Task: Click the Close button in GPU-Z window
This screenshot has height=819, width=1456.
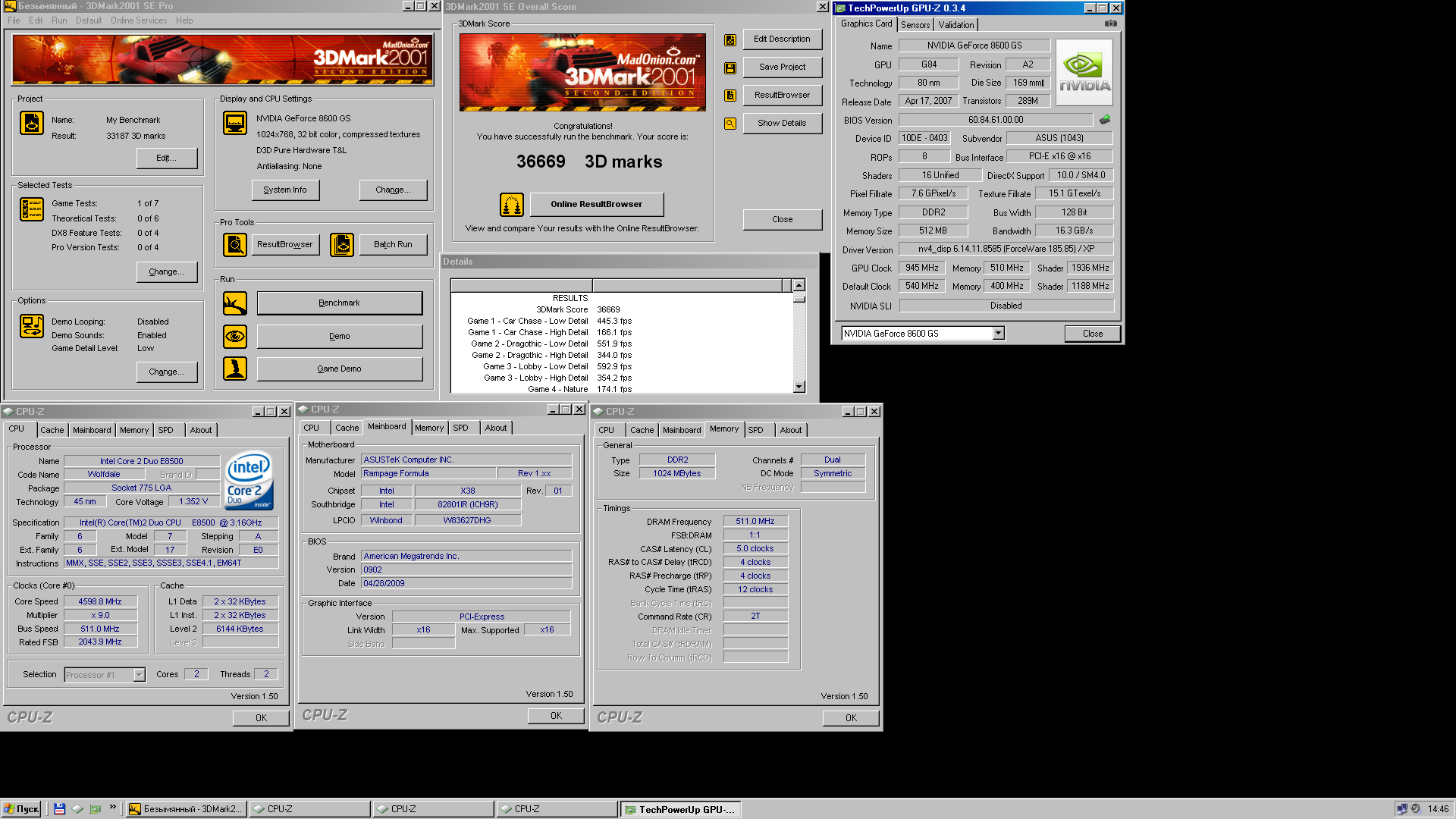Action: pos(1092,334)
